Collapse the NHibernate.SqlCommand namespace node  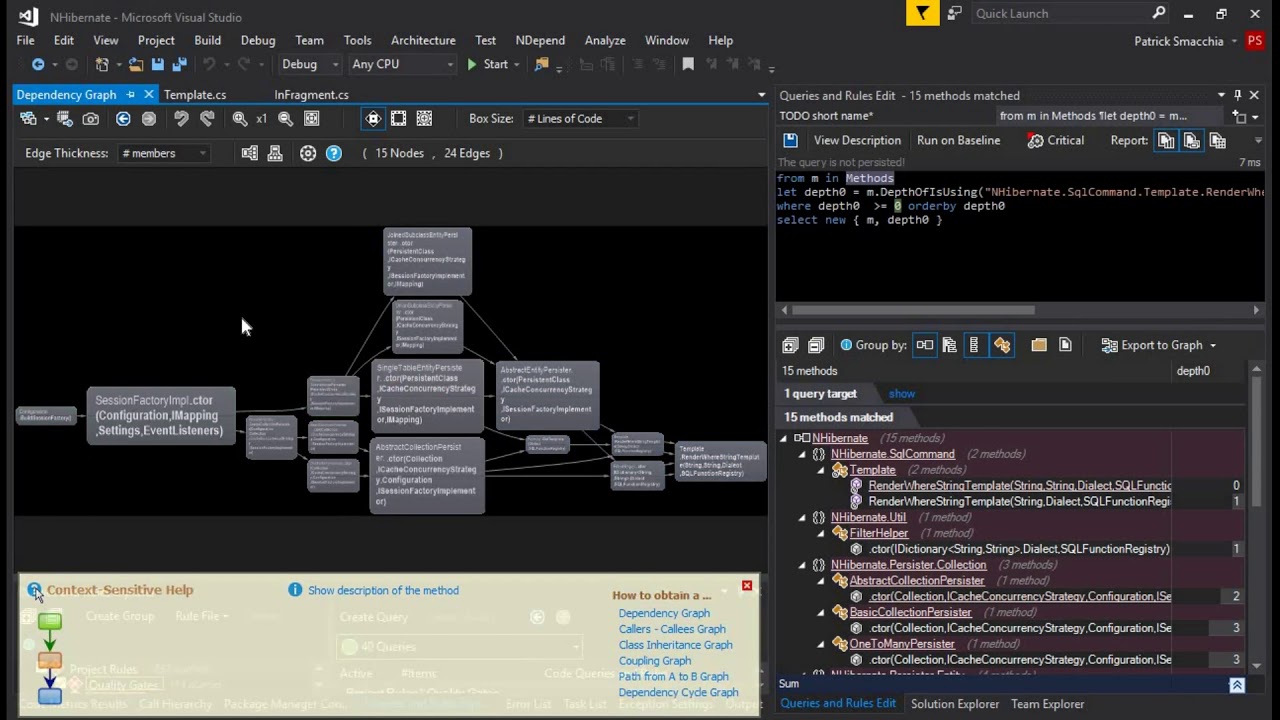point(802,454)
